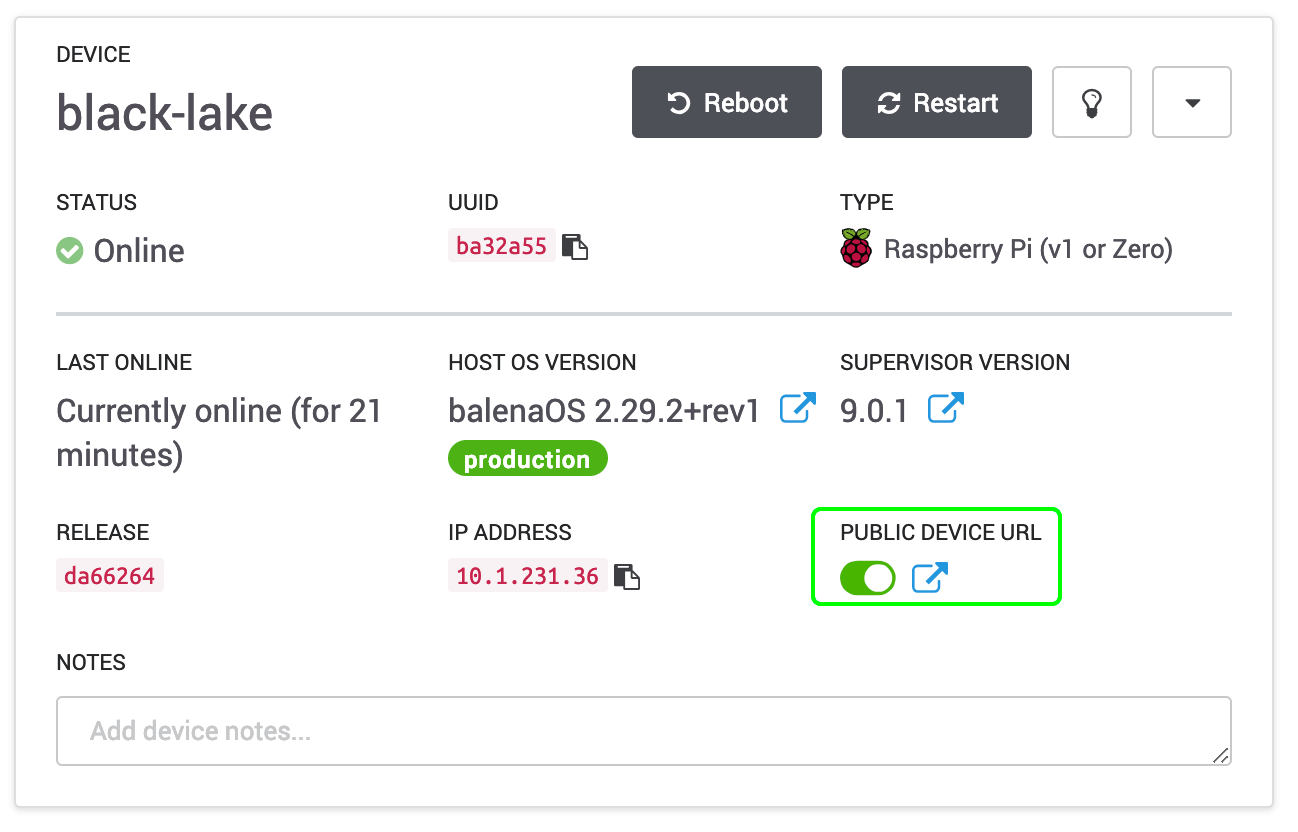Click the lightbulb identify device icon
The height and width of the screenshot is (832, 1298).
tap(1092, 102)
